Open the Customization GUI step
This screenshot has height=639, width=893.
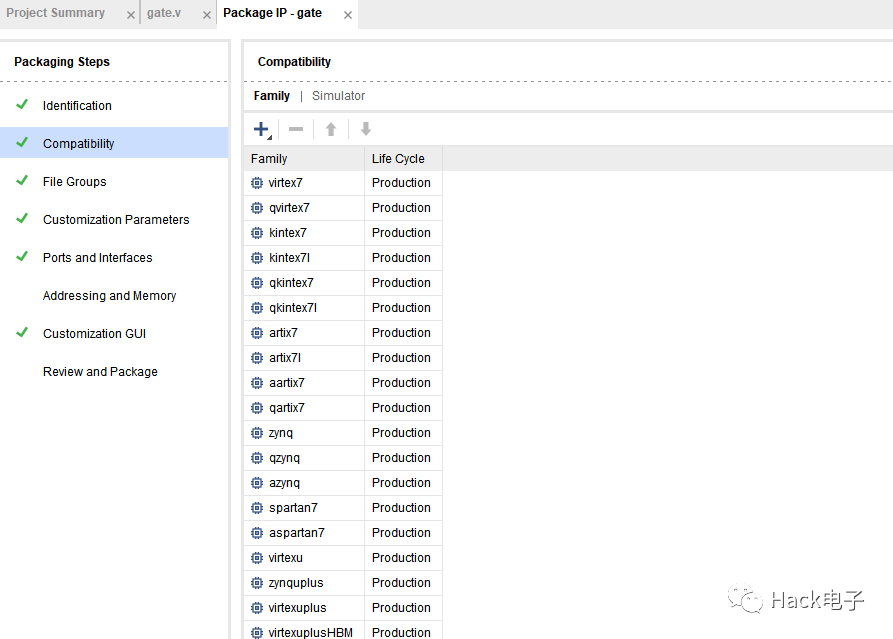point(95,334)
